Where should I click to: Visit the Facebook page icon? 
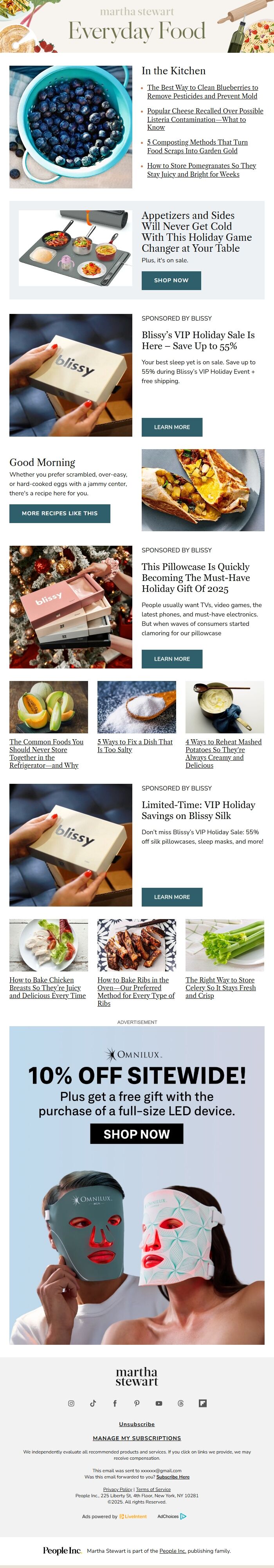point(115,1403)
